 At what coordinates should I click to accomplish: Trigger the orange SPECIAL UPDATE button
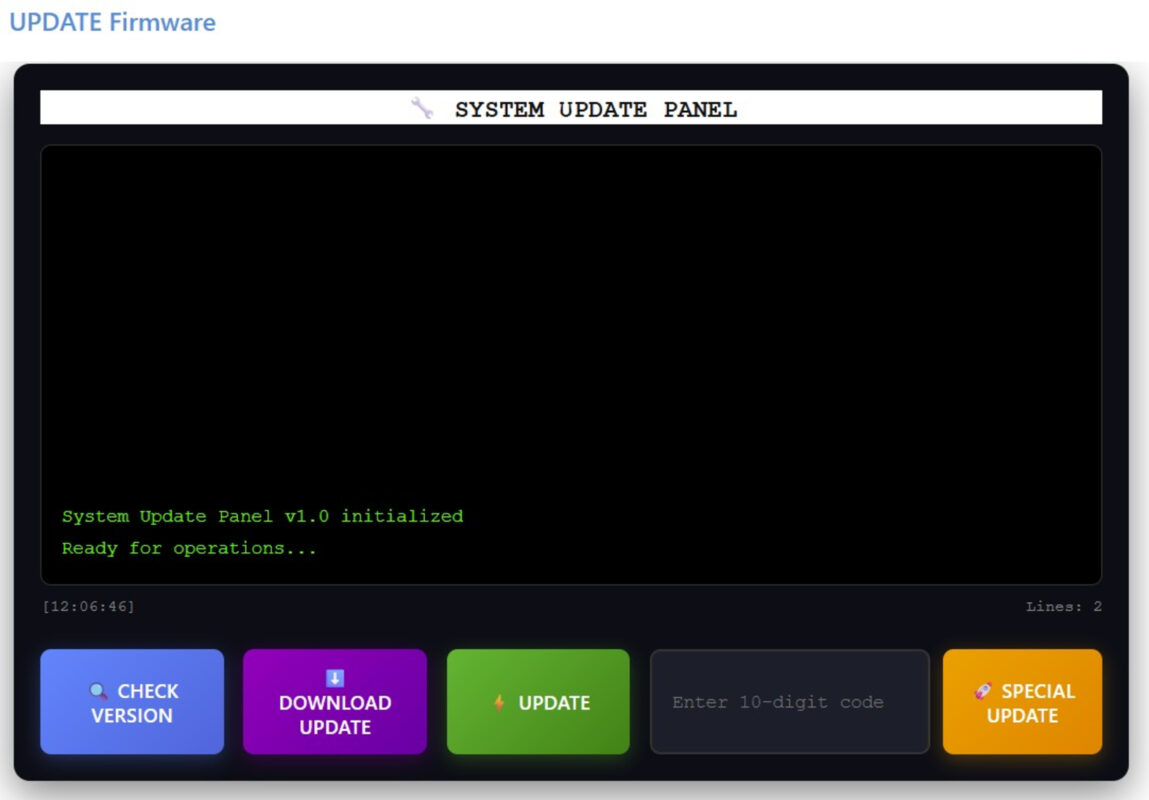click(x=1022, y=702)
